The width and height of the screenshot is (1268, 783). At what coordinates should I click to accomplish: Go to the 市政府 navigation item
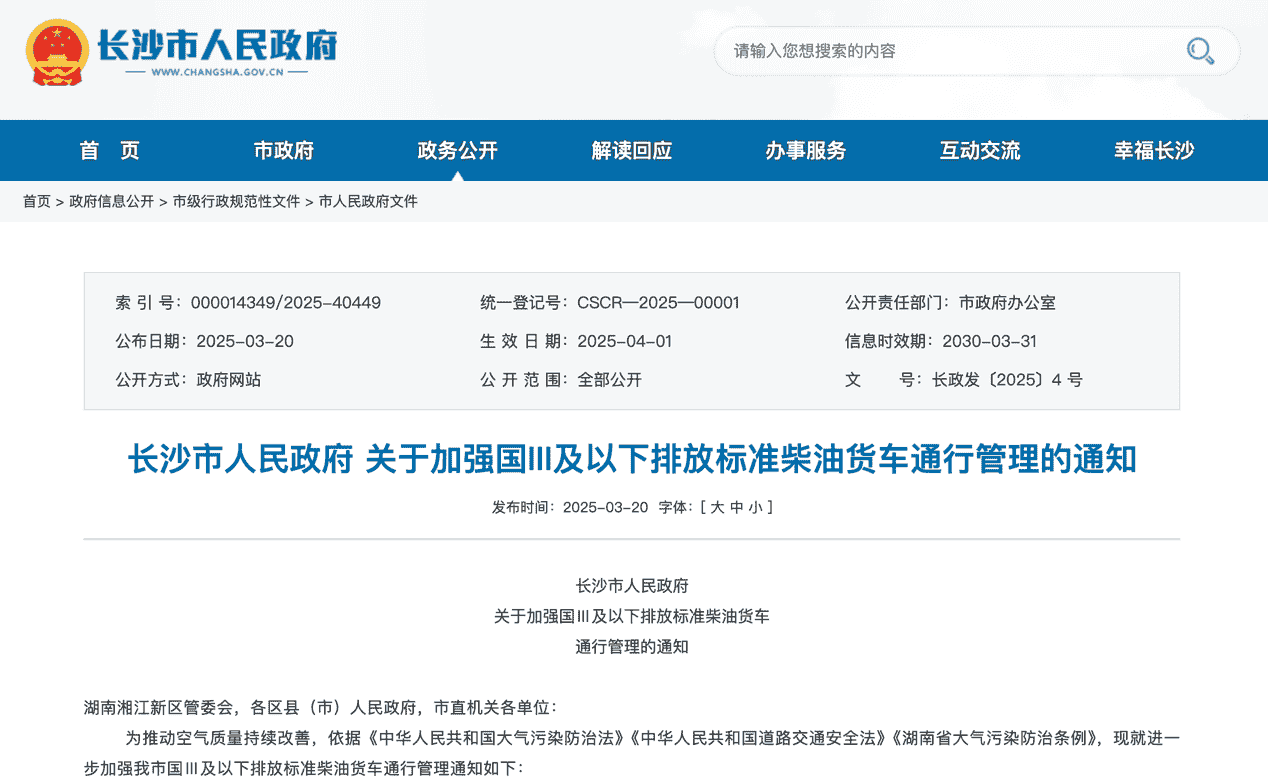(x=283, y=151)
